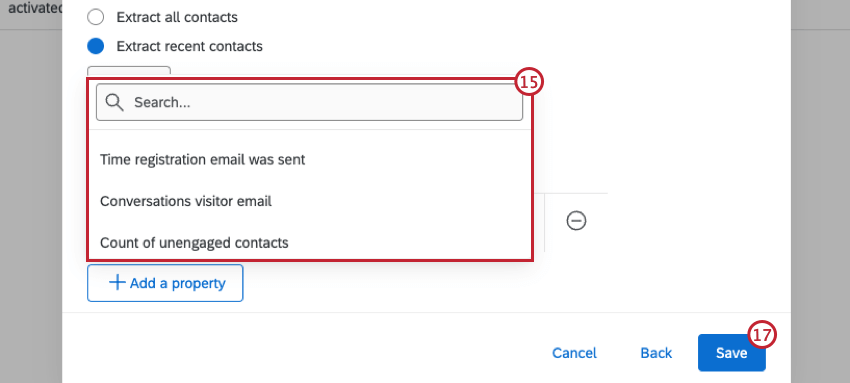Click the dimmed backdrop right of the dialog
This screenshot has width=850, height=383.
click(820, 206)
